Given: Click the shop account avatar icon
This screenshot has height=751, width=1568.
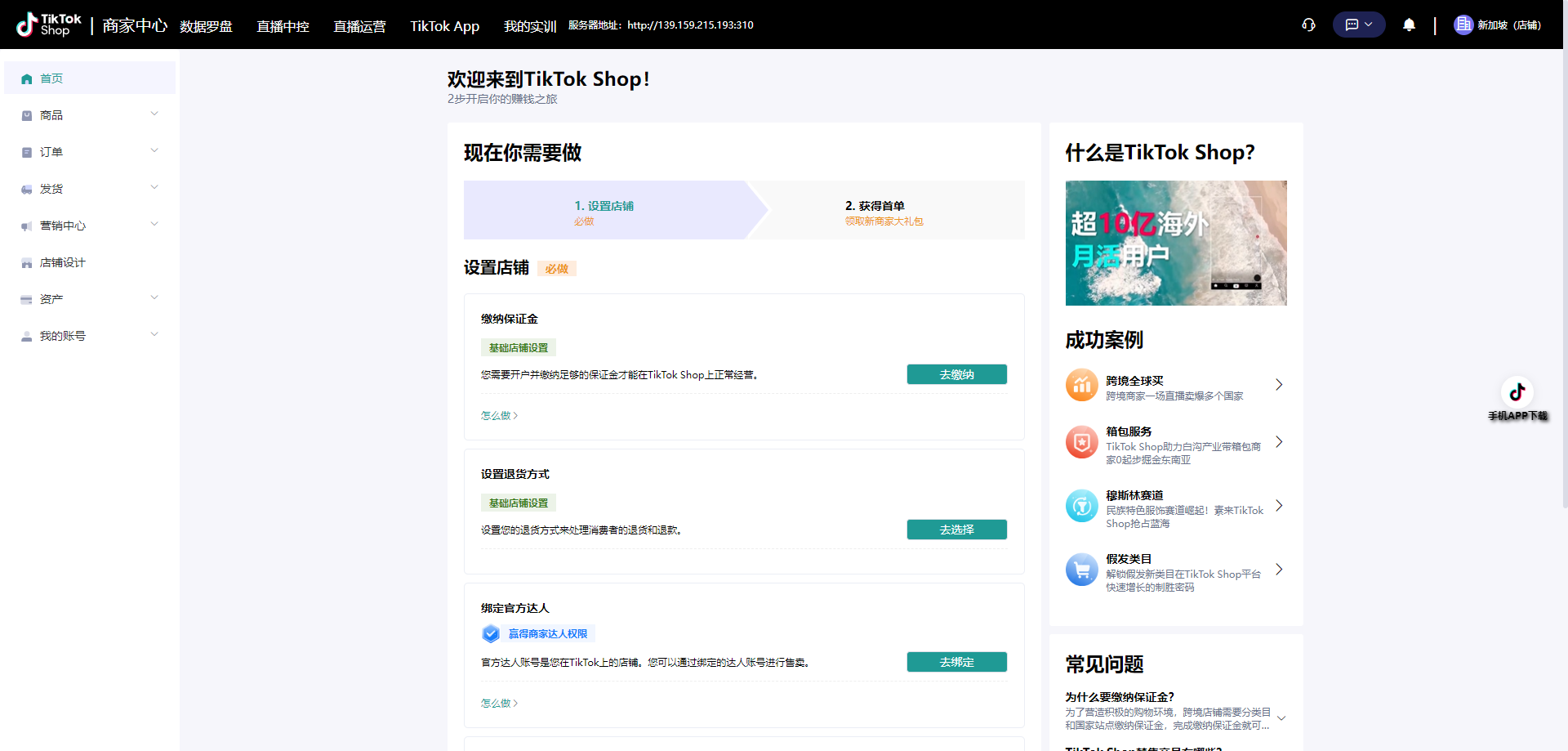Looking at the screenshot, I should click(1463, 25).
